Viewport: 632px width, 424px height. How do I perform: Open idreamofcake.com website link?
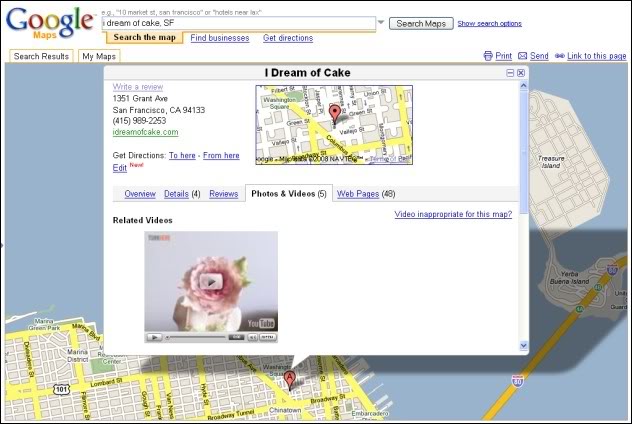point(146,132)
